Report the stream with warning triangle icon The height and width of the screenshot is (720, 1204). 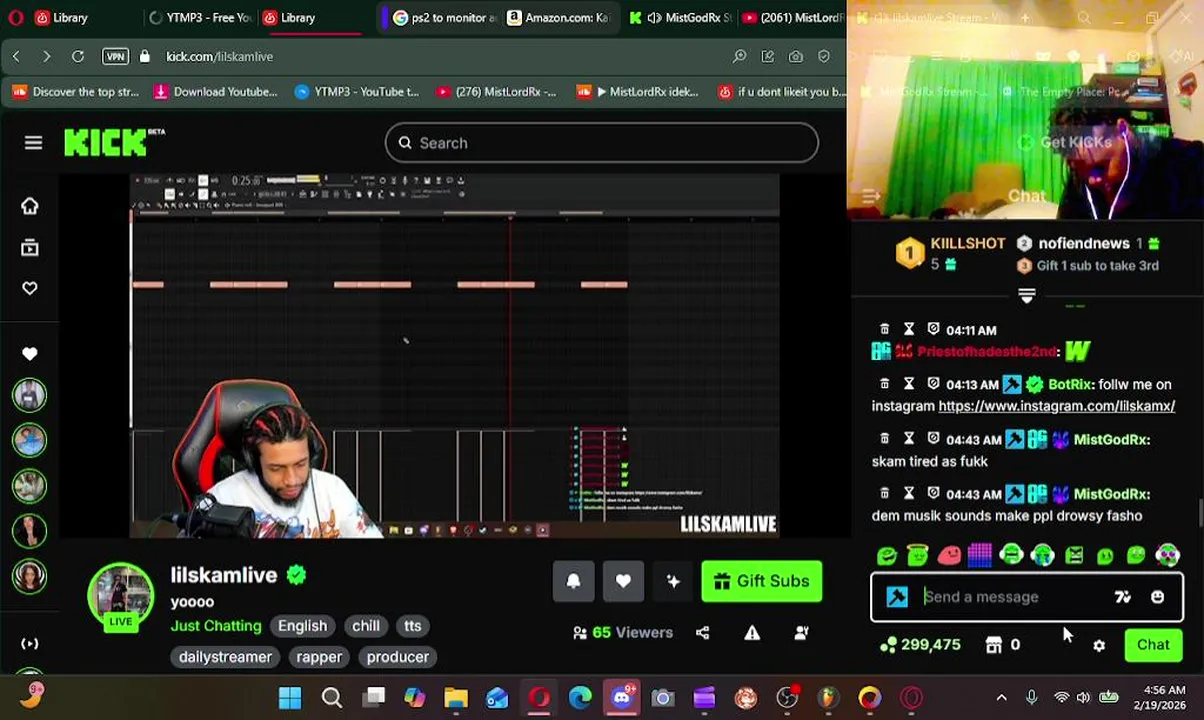click(x=752, y=633)
